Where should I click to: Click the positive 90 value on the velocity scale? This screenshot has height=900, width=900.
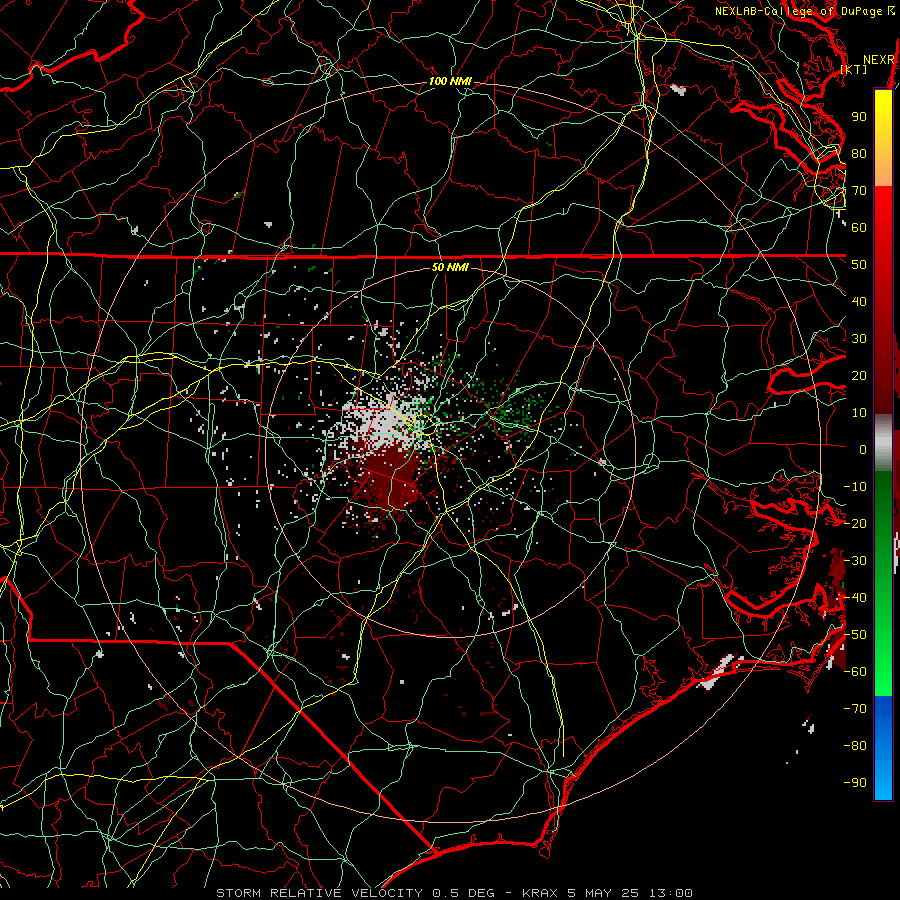pos(859,117)
